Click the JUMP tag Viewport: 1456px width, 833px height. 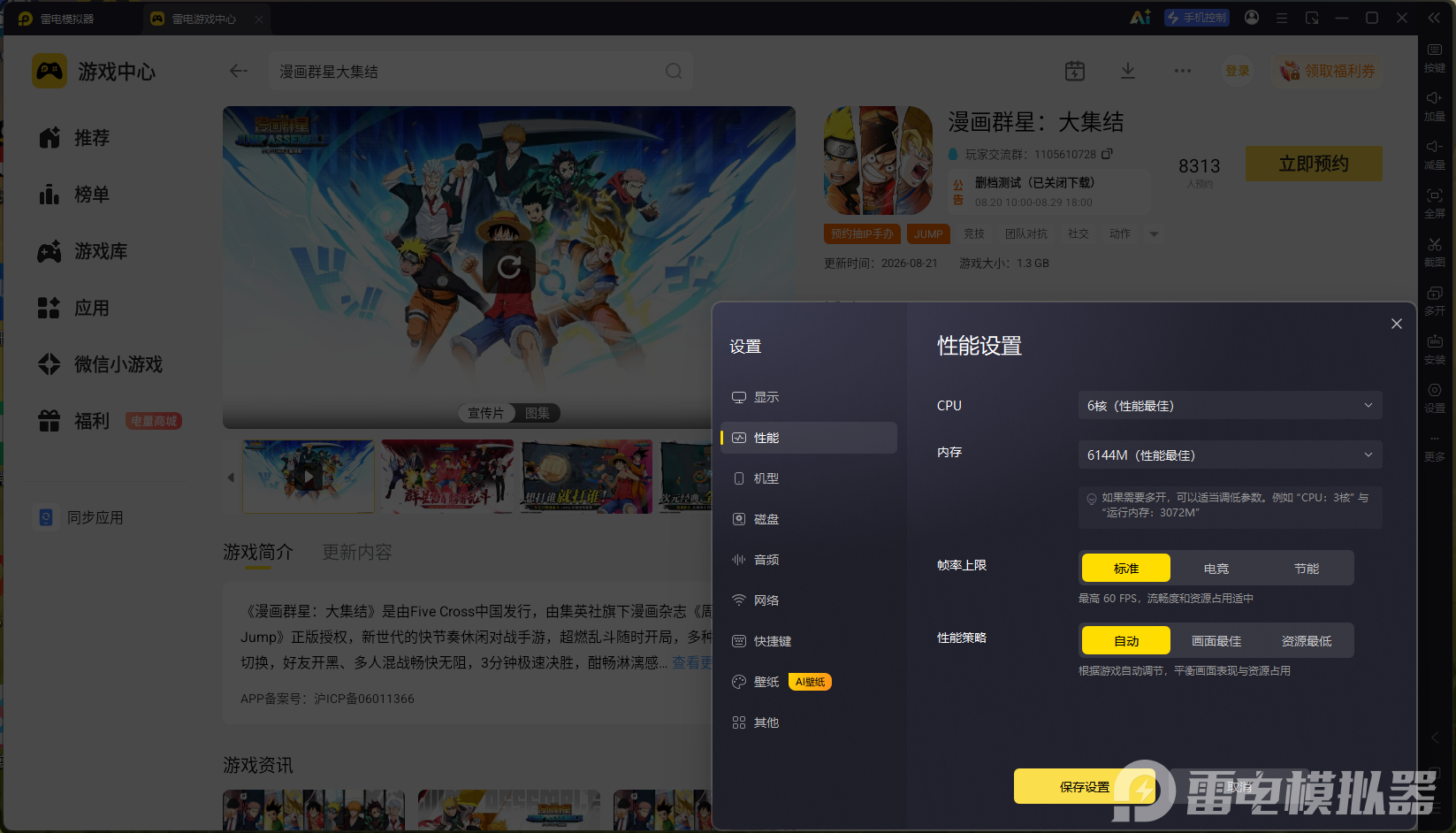click(x=928, y=233)
